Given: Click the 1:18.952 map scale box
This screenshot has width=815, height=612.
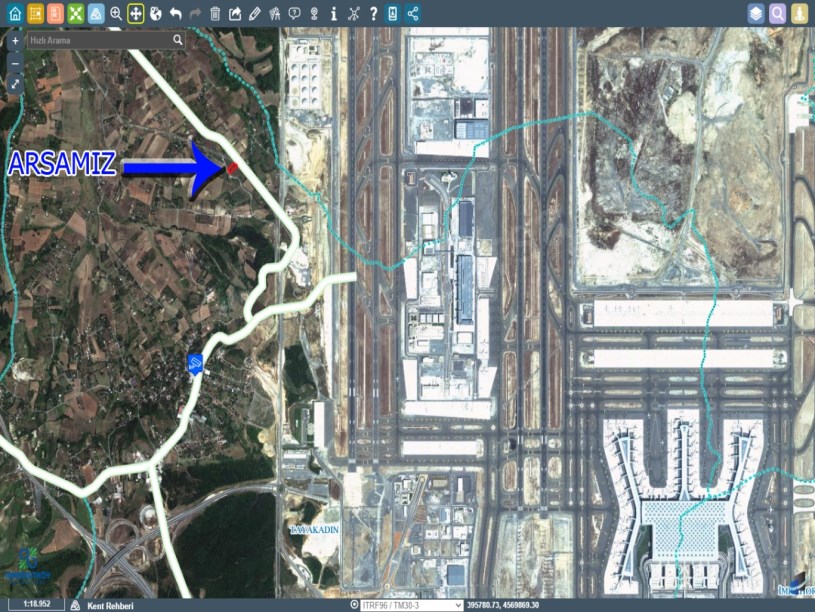Looking at the screenshot, I should (x=37, y=605).
